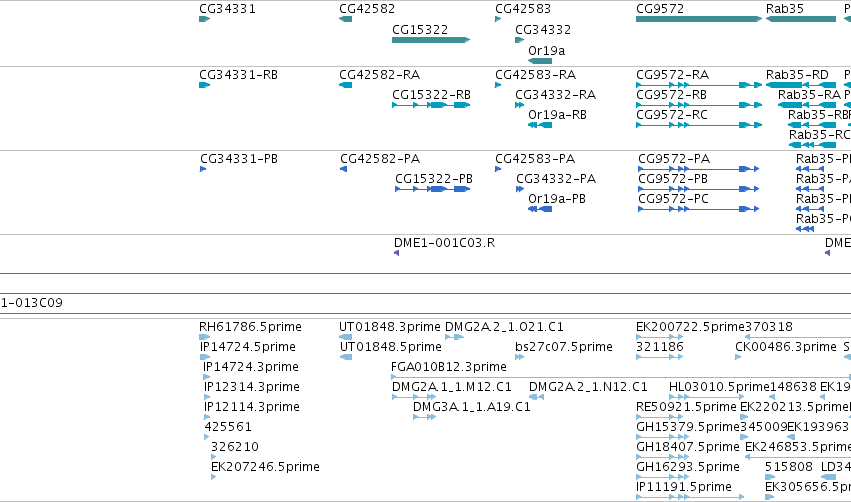Select the Rab35 gene bar

(x=801, y=19)
